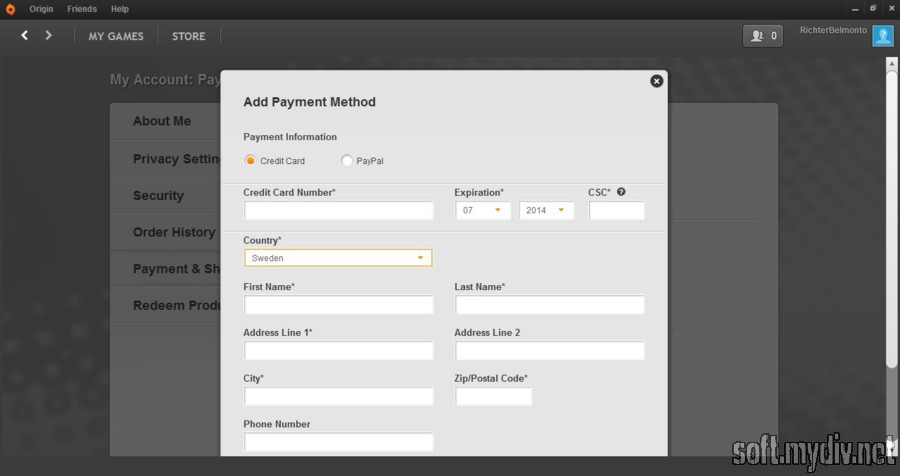Viewport: 900px width, 476px height.
Task: Click the RichterBelmonto username
Action: [833, 30]
